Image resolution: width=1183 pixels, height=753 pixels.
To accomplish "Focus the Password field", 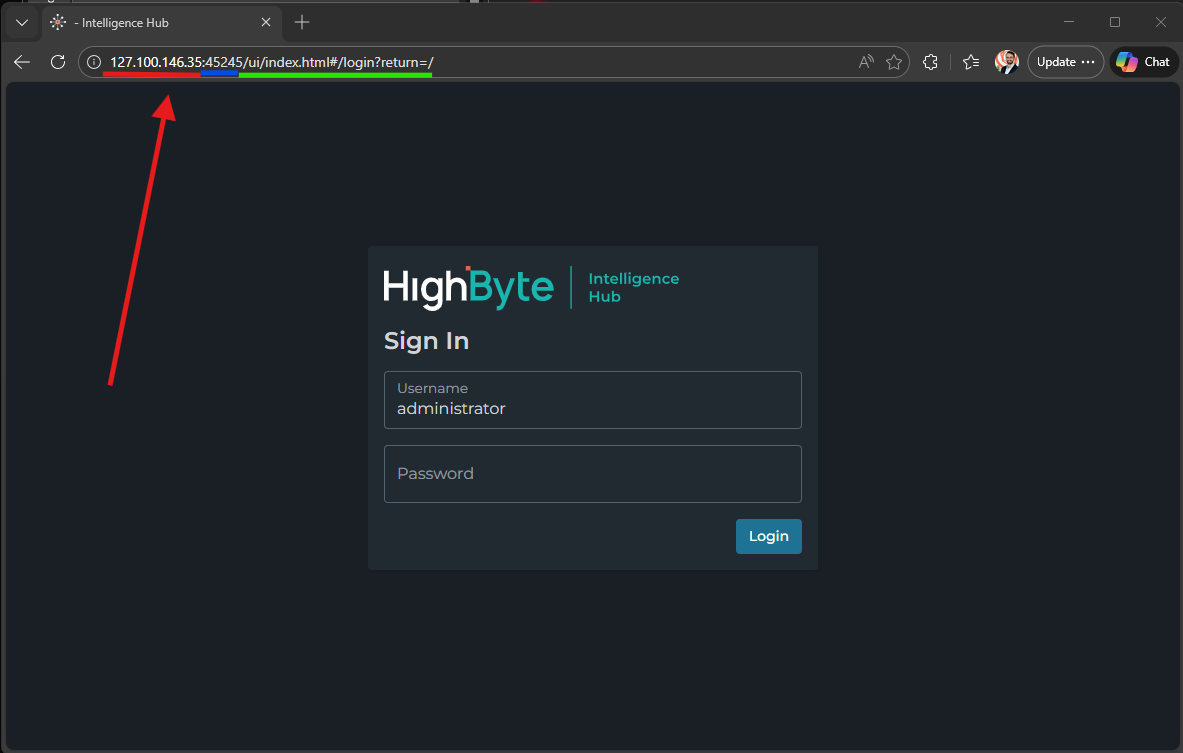I will [592, 474].
